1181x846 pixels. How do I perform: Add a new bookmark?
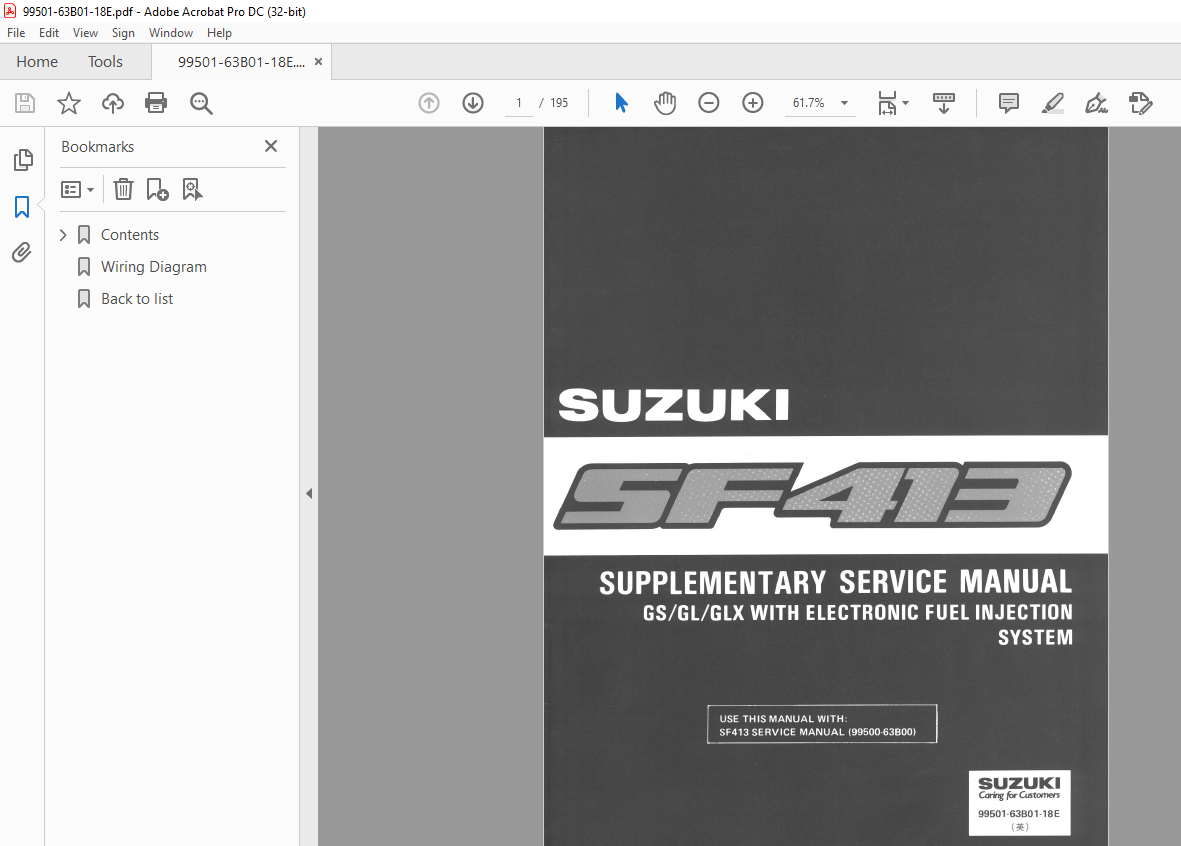[x=157, y=189]
